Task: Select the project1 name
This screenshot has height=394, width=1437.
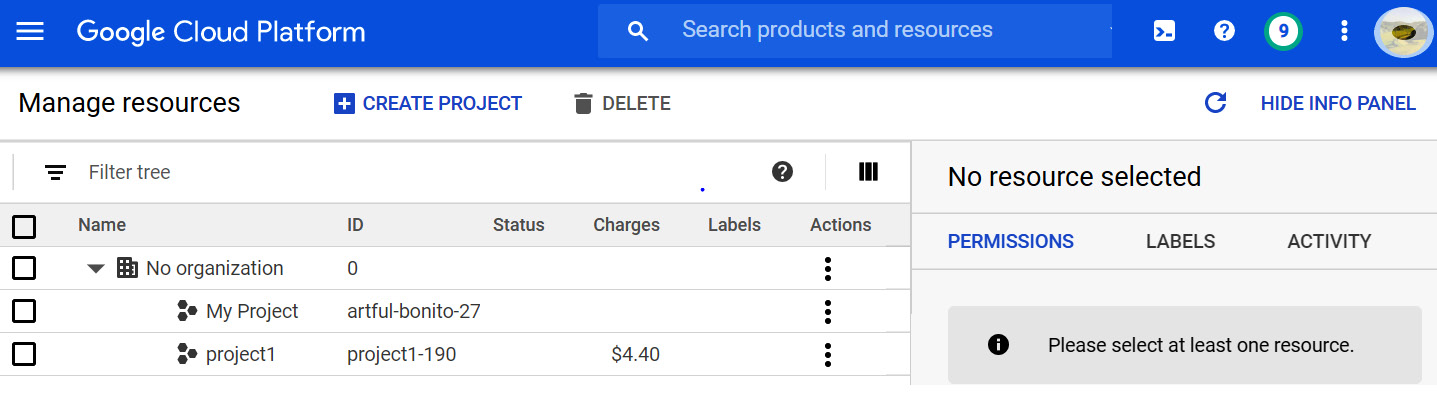Action: coord(240,354)
